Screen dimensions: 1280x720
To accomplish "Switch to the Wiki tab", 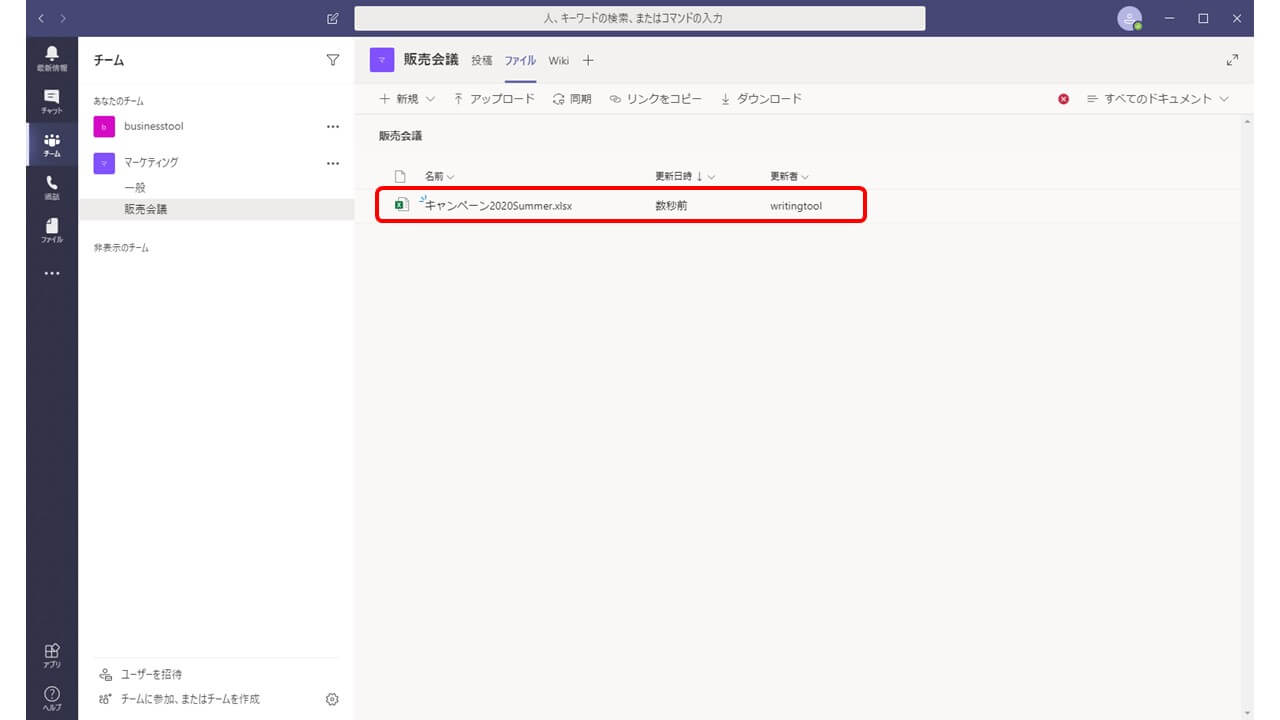I will (558, 60).
